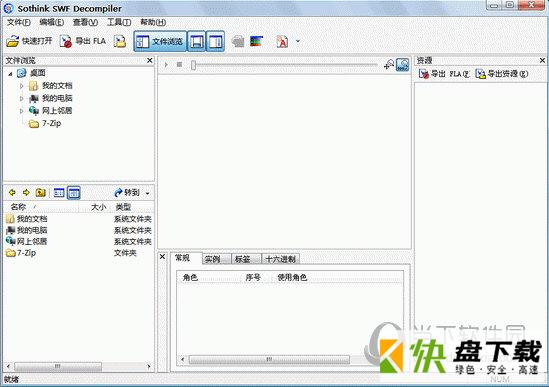
Task: Select My Documents (我的文档) row in file list
Action: 79,219
